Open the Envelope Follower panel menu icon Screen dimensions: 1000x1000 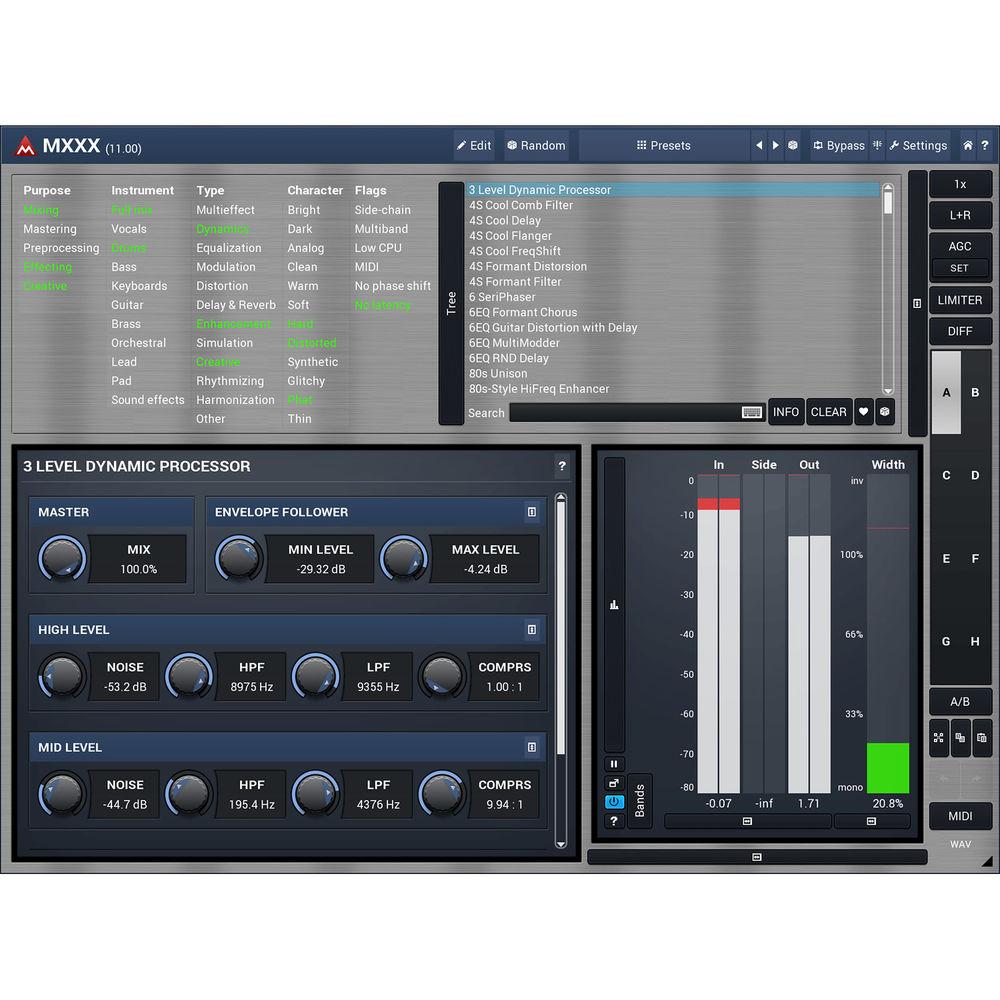point(532,512)
